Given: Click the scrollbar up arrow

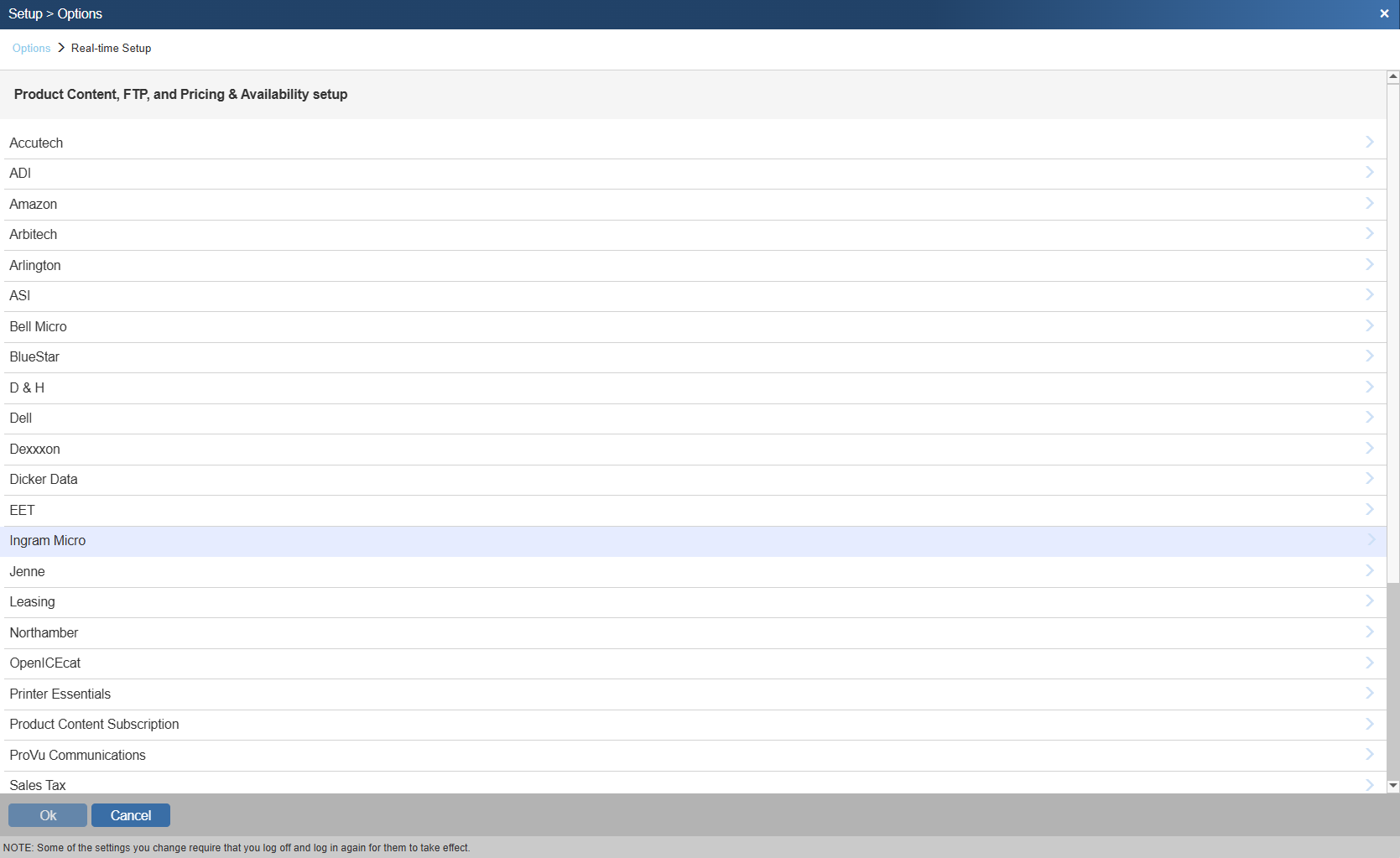Looking at the screenshot, I should pyautogui.click(x=1393, y=76).
